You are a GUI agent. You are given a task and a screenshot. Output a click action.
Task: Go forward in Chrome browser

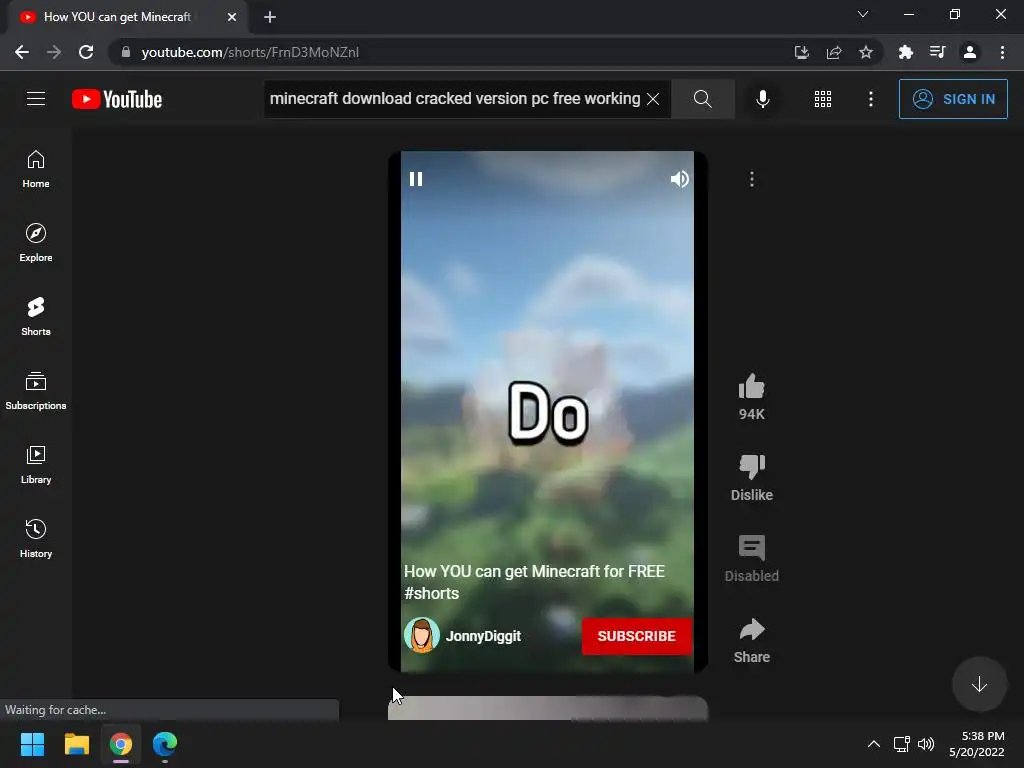[54, 52]
